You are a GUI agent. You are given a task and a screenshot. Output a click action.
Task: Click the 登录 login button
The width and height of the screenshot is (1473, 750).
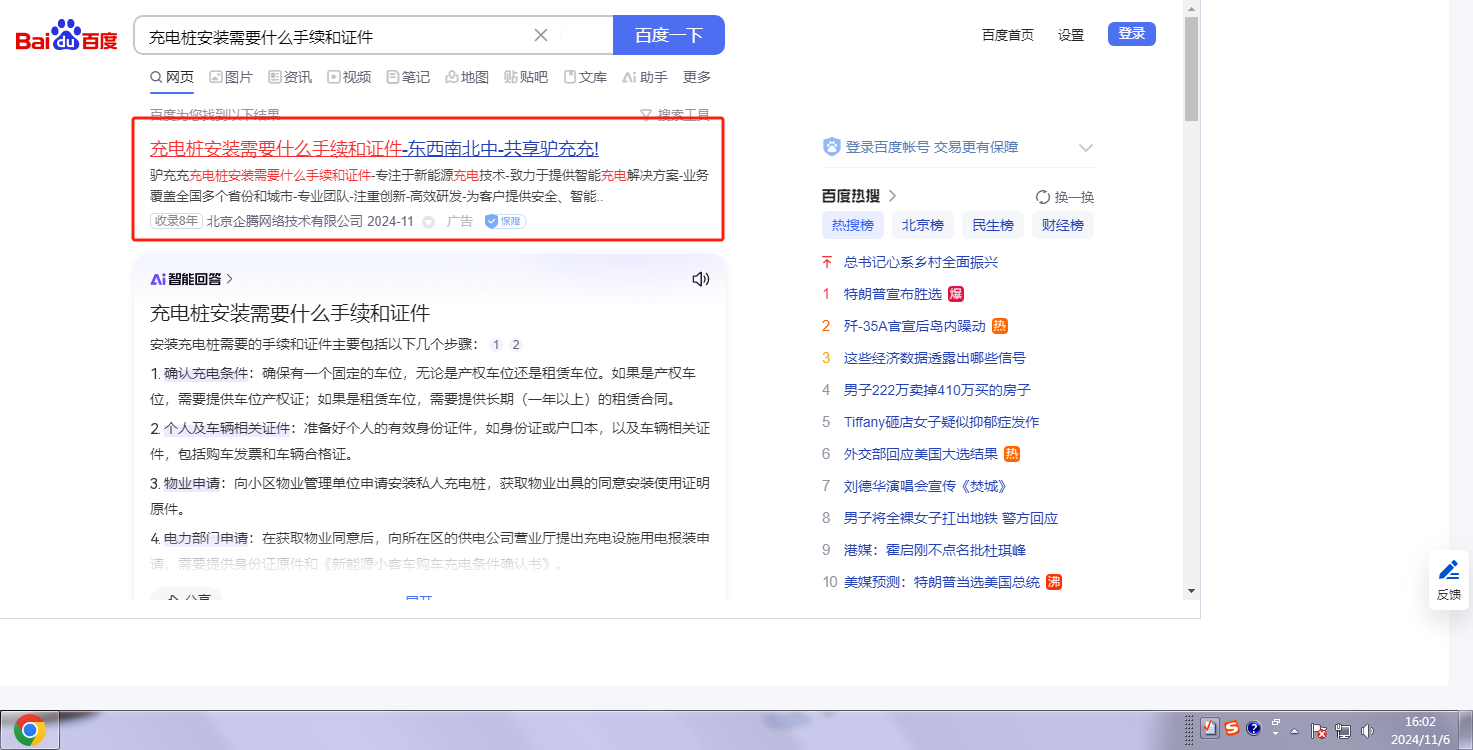coord(1131,34)
